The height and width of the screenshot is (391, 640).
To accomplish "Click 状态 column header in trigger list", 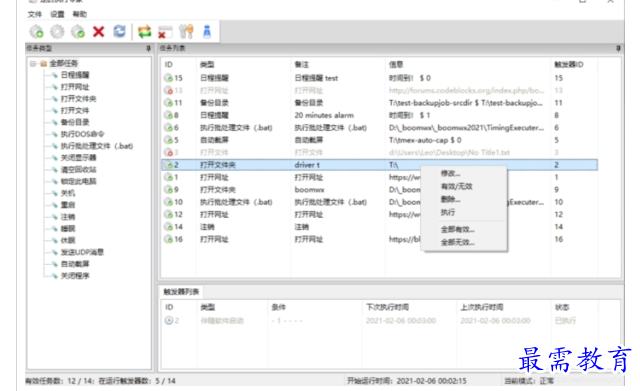I will pyautogui.click(x=562, y=307).
